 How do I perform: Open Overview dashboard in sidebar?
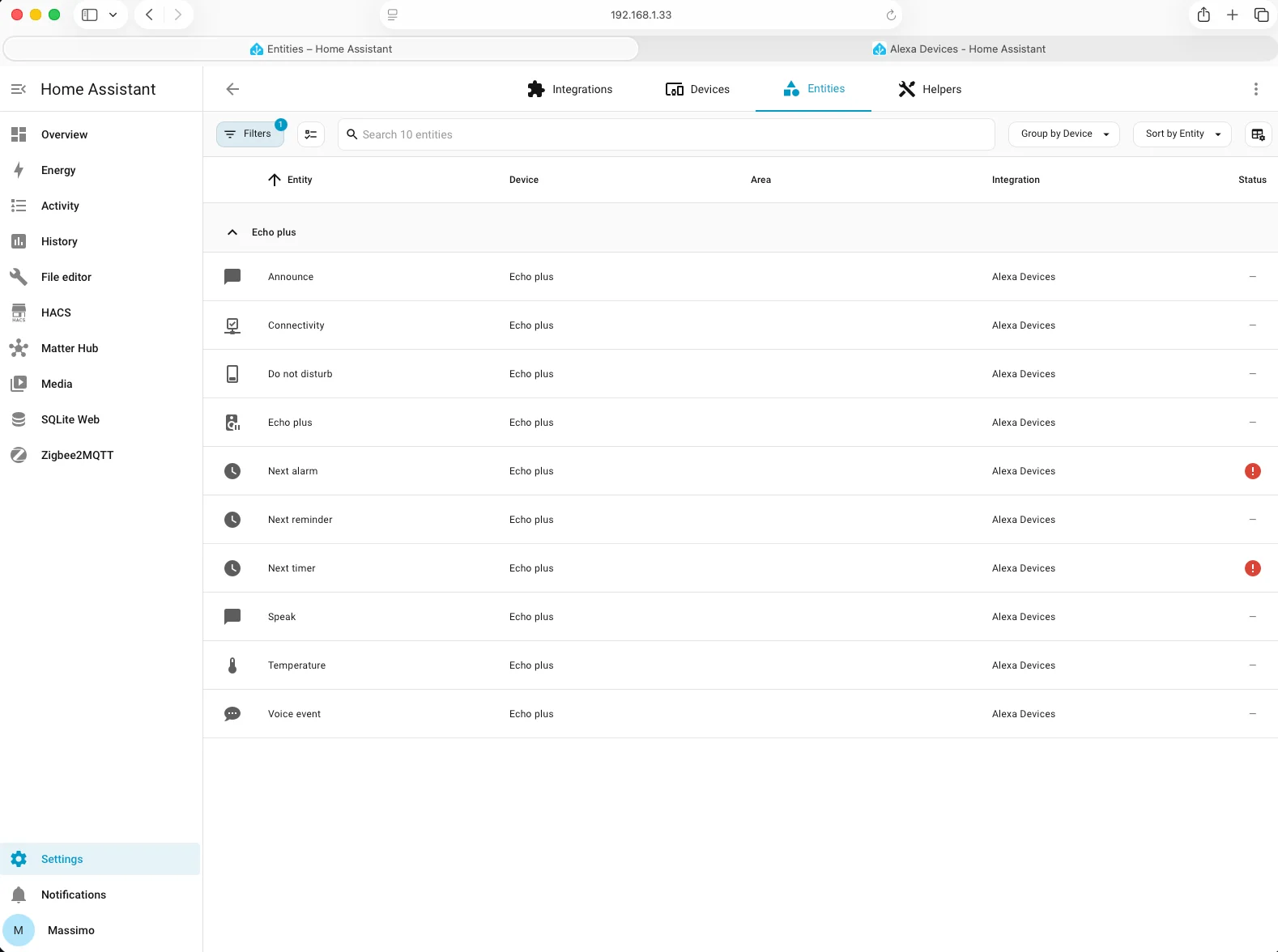pos(100,134)
